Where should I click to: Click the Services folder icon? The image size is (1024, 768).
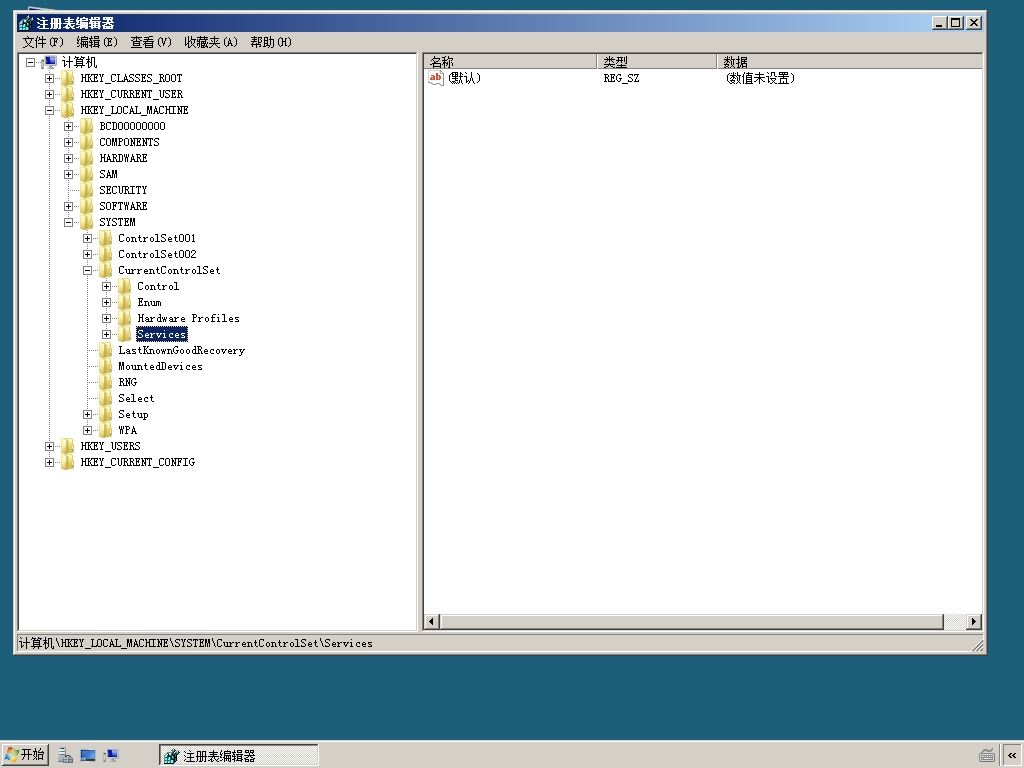(124, 334)
